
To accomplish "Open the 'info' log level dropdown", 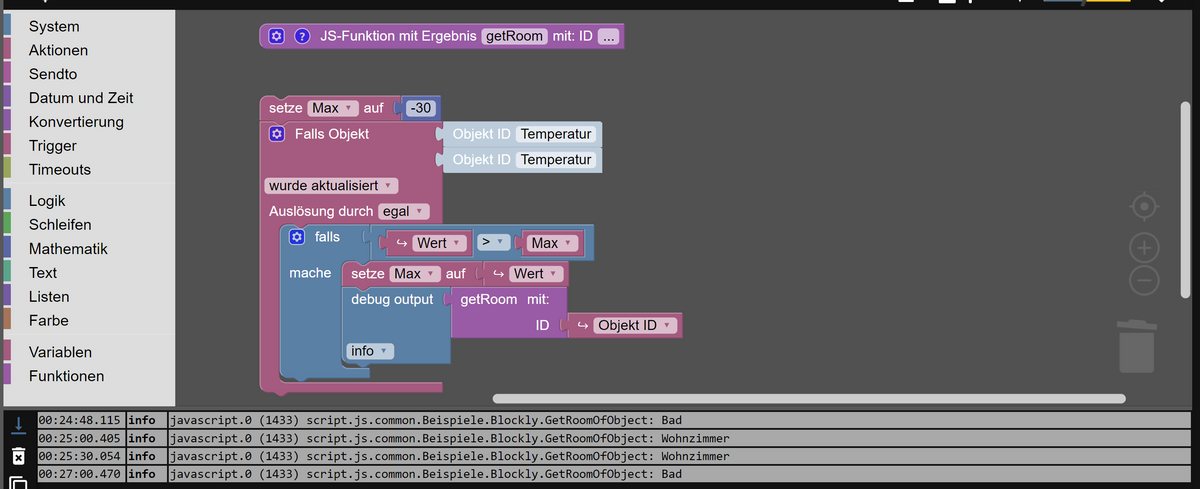I will [x=370, y=351].
